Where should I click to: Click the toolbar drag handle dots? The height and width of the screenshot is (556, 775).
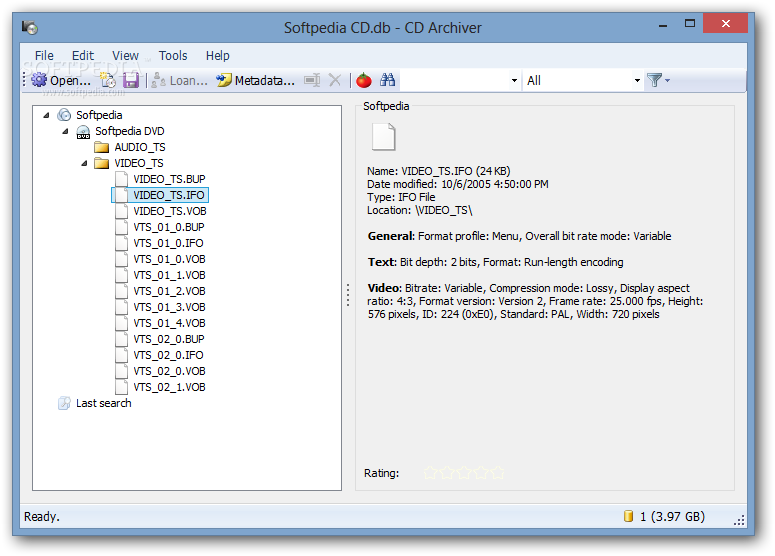pyautogui.click(x=24, y=80)
